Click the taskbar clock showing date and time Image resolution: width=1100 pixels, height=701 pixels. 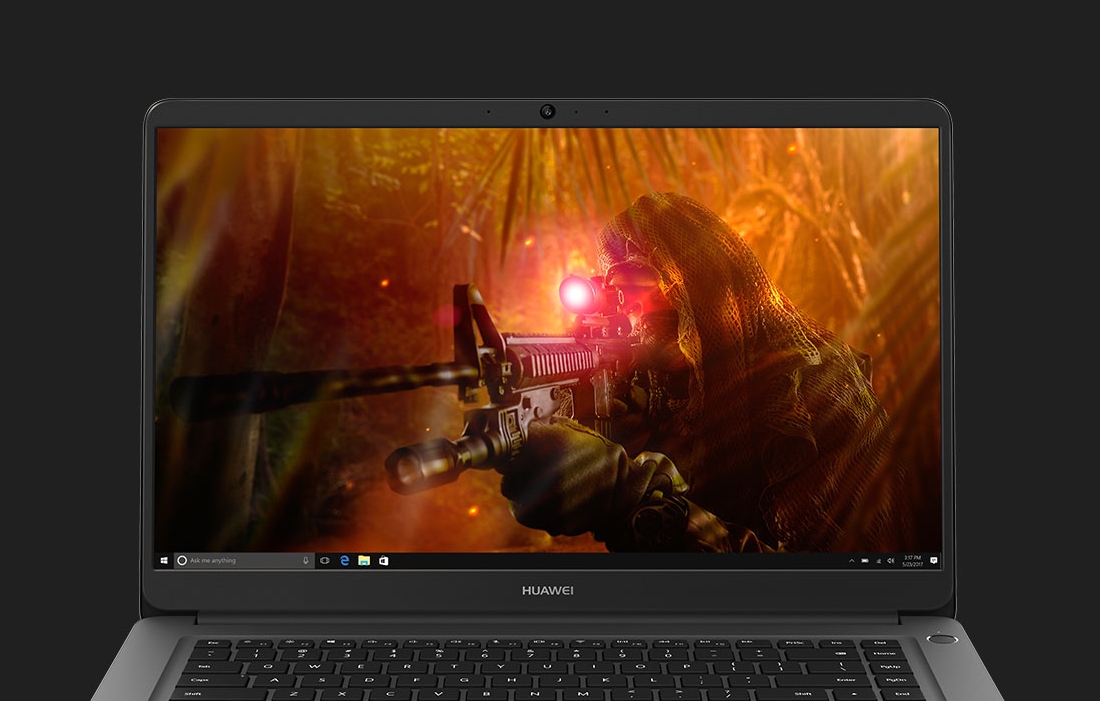coord(912,561)
